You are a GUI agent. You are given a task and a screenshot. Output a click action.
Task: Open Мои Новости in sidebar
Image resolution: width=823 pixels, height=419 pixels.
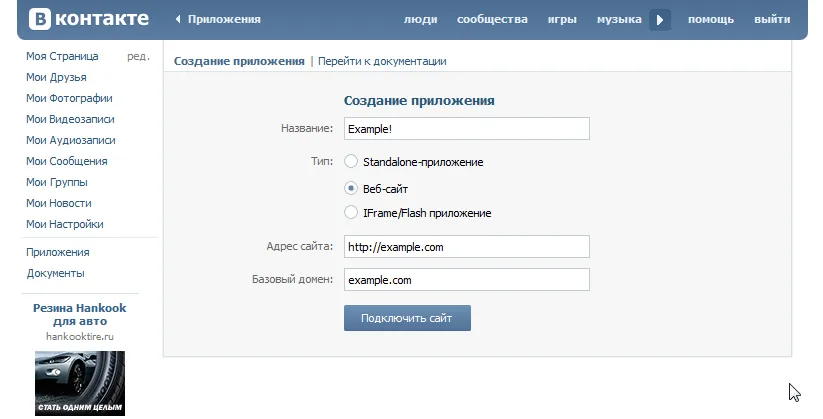59,203
